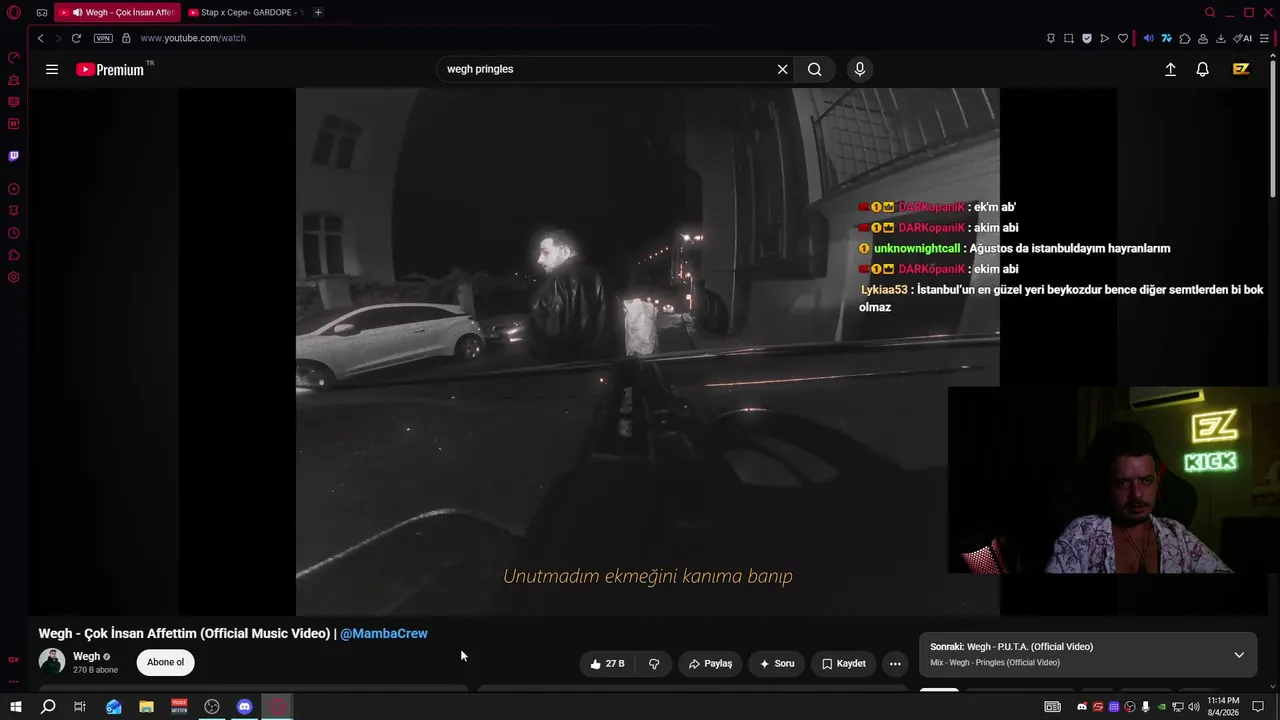The width and height of the screenshot is (1280, 720).
Task: Run the YouTube search with magnifier button
Action: tap(815, 69)
